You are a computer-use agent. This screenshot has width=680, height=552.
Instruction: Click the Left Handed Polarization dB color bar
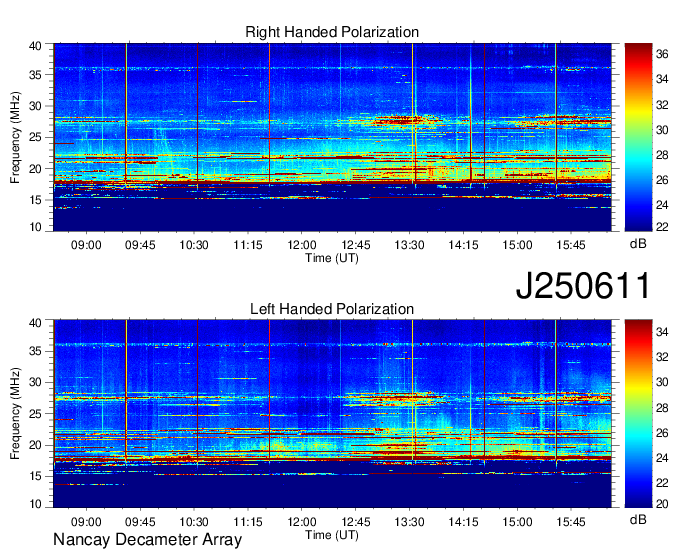[638, 414]
